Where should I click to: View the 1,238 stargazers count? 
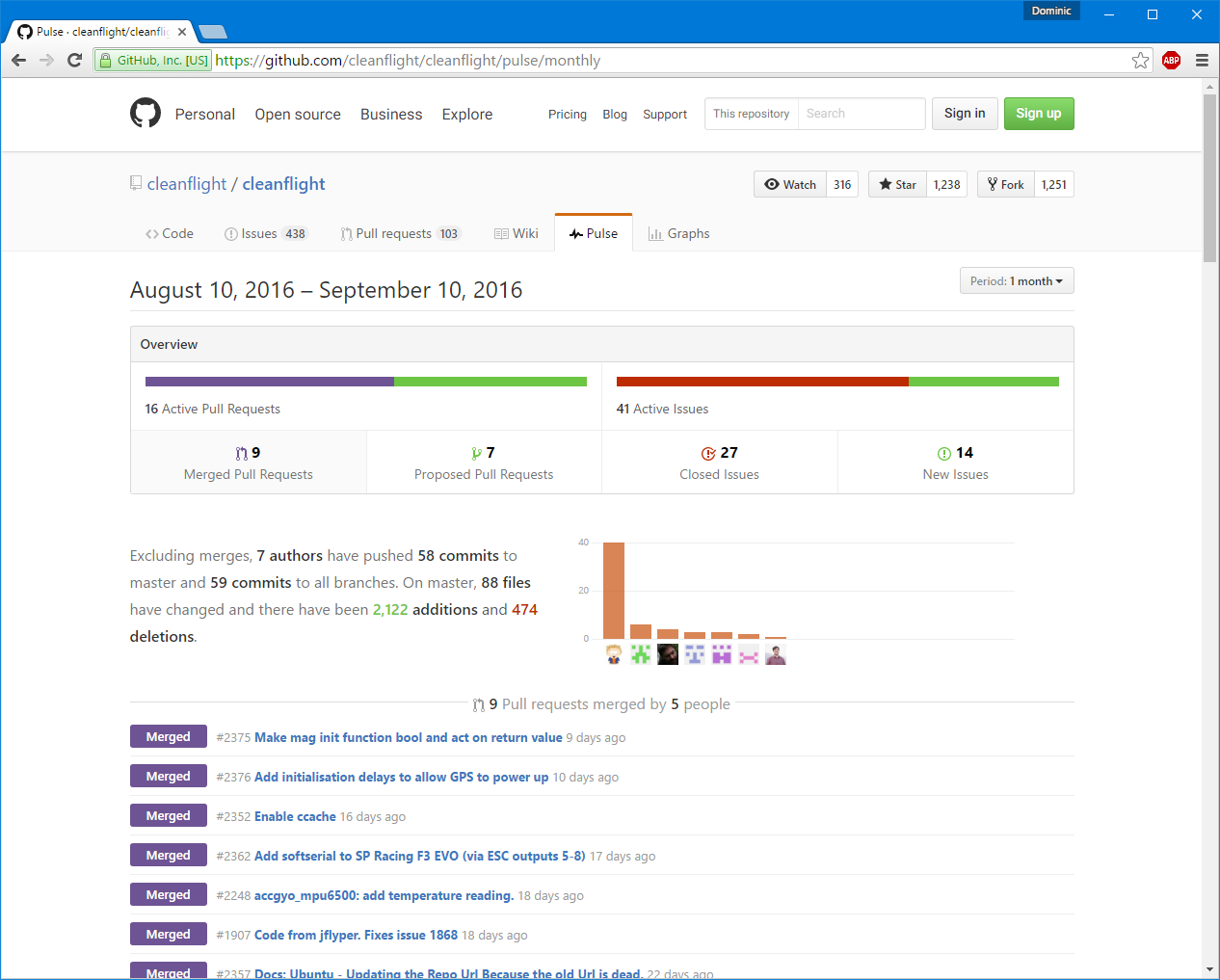click(947, 184)
